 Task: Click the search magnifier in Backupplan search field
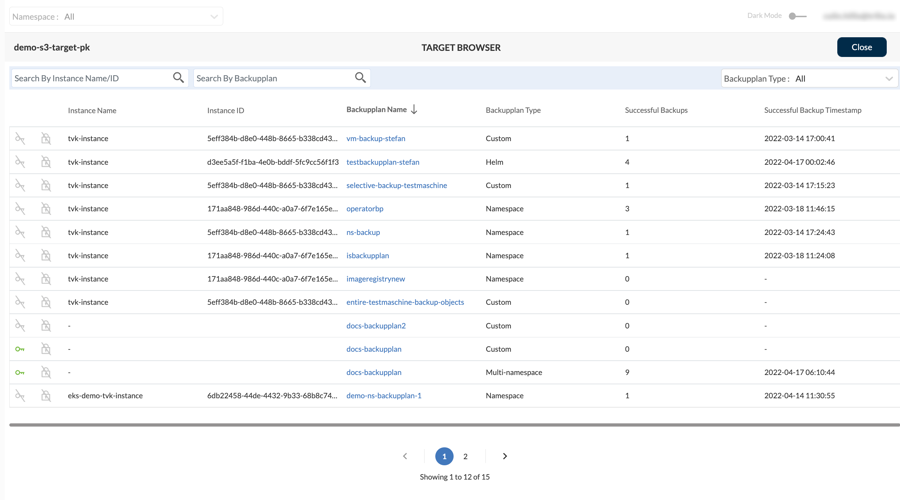click(360, 78)
